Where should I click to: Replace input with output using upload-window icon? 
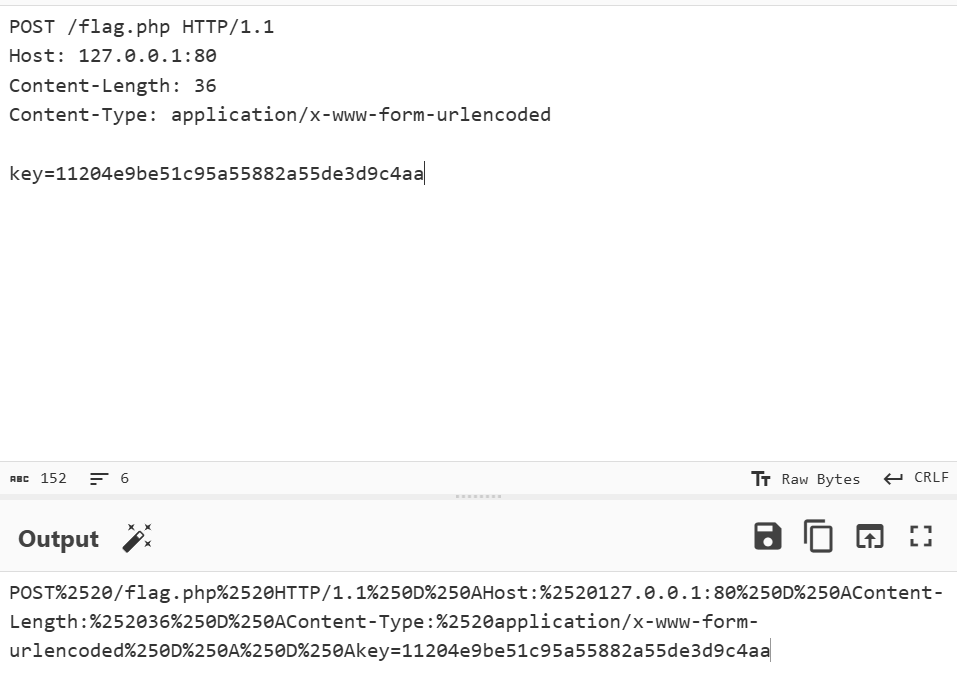coord(869,537)
